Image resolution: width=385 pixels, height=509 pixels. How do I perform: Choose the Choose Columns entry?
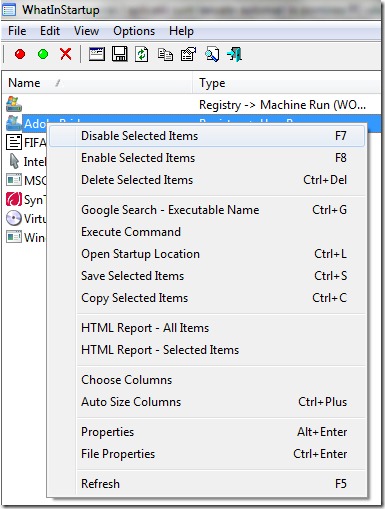click(207, 380)
